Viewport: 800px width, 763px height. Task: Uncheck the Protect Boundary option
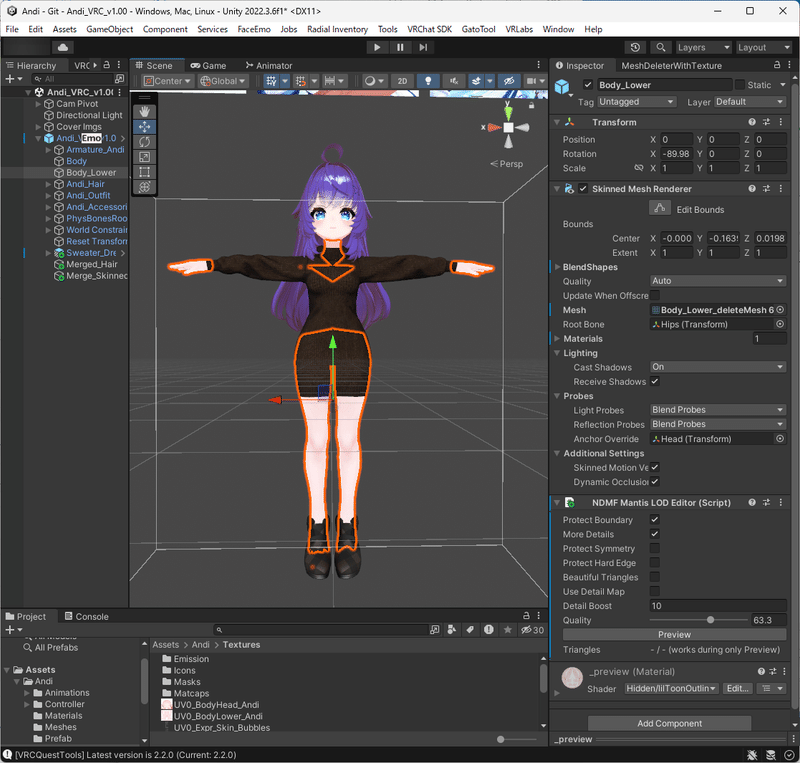(657, 519)
